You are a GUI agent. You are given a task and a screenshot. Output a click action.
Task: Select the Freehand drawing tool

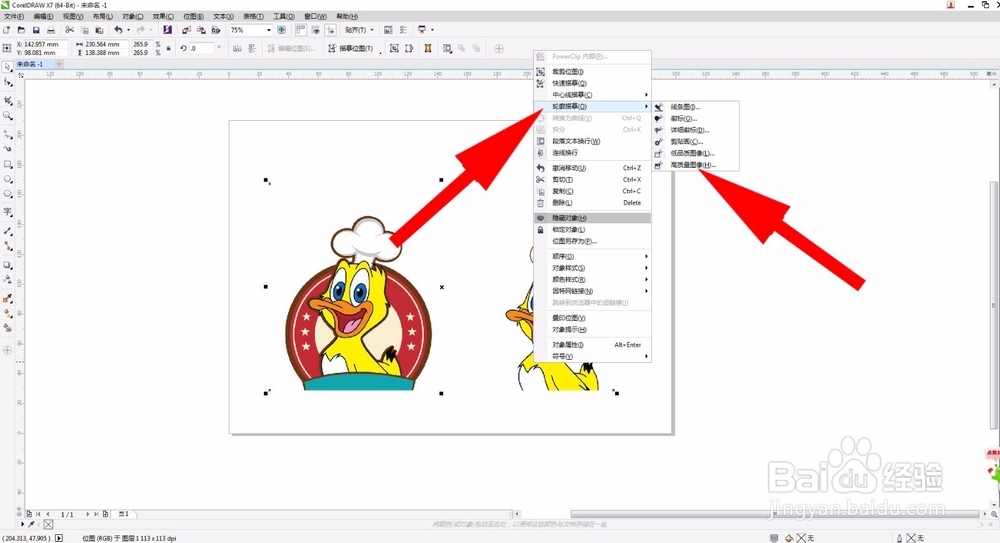7,134
